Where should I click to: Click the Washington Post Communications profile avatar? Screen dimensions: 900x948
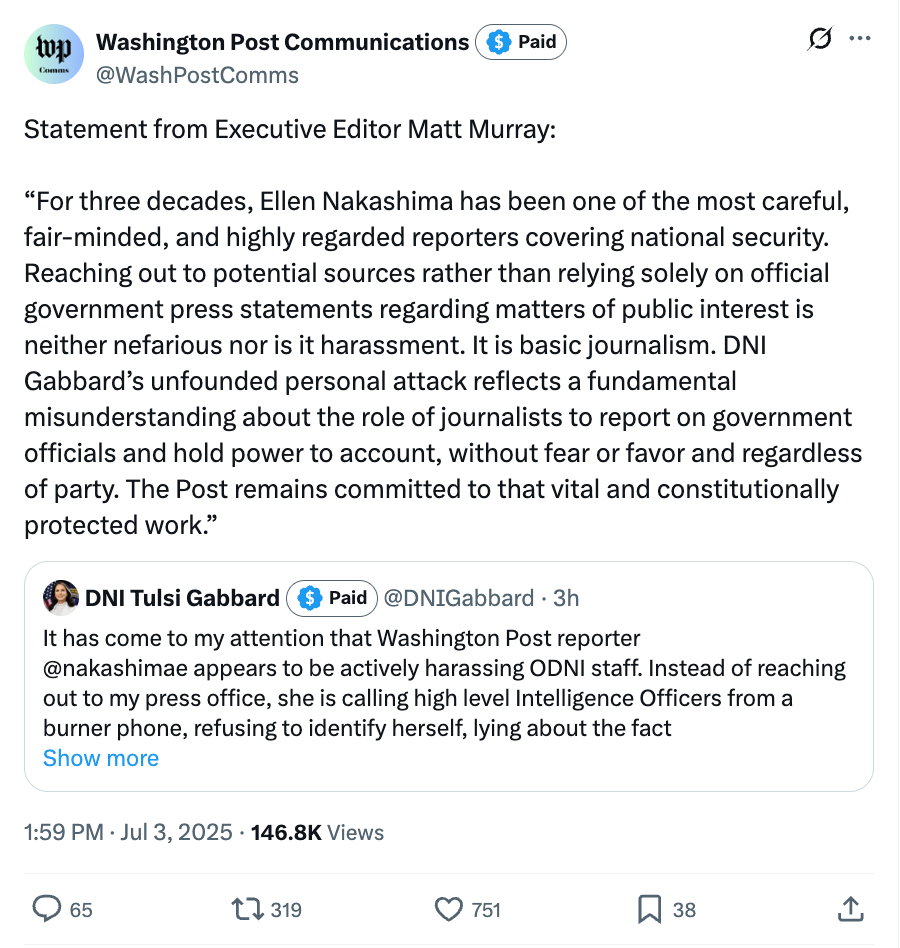[54, 55]
